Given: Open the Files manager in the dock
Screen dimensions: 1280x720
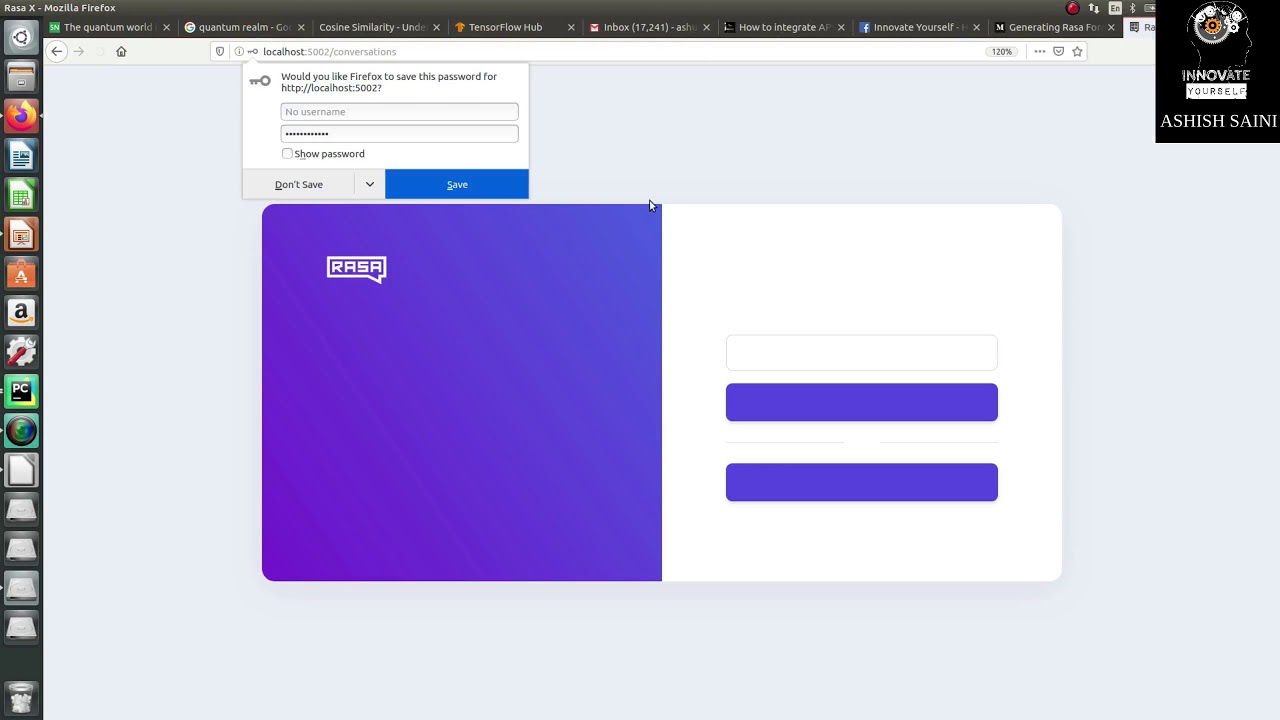Looking at the screenshot, I should click(x=21, y=77).
